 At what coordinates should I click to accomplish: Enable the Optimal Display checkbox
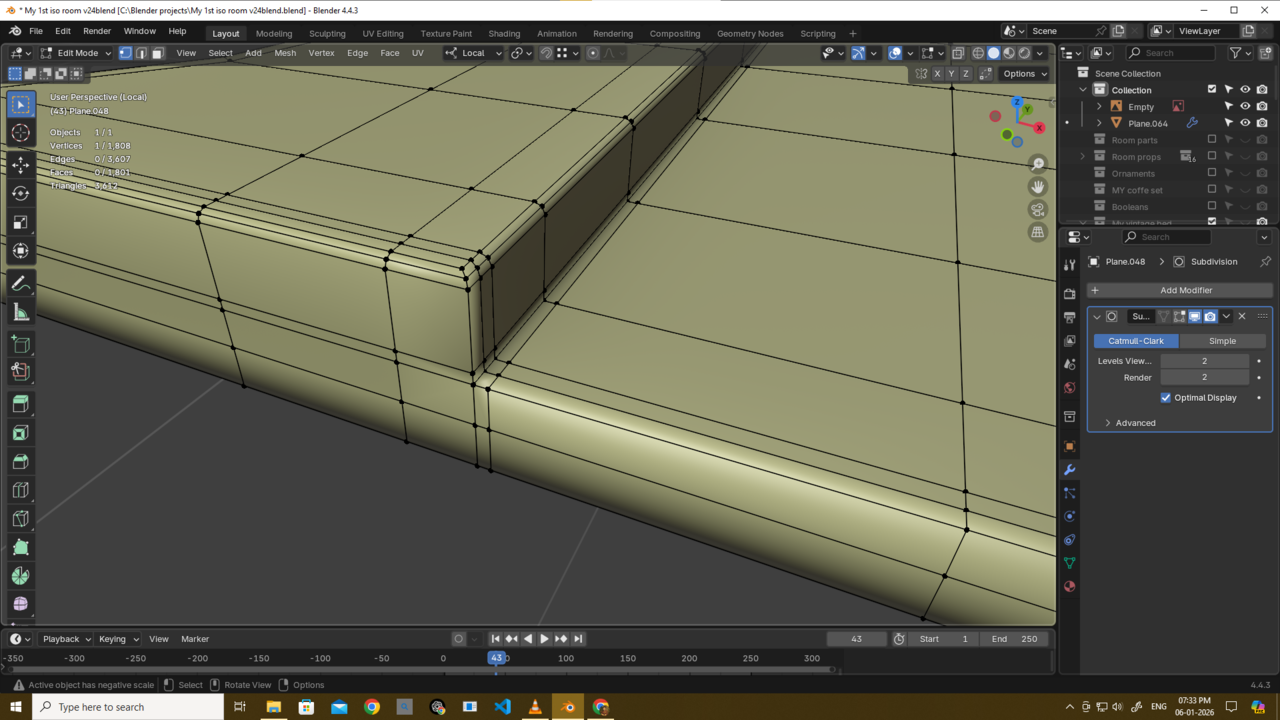(x=1166, y=398)
